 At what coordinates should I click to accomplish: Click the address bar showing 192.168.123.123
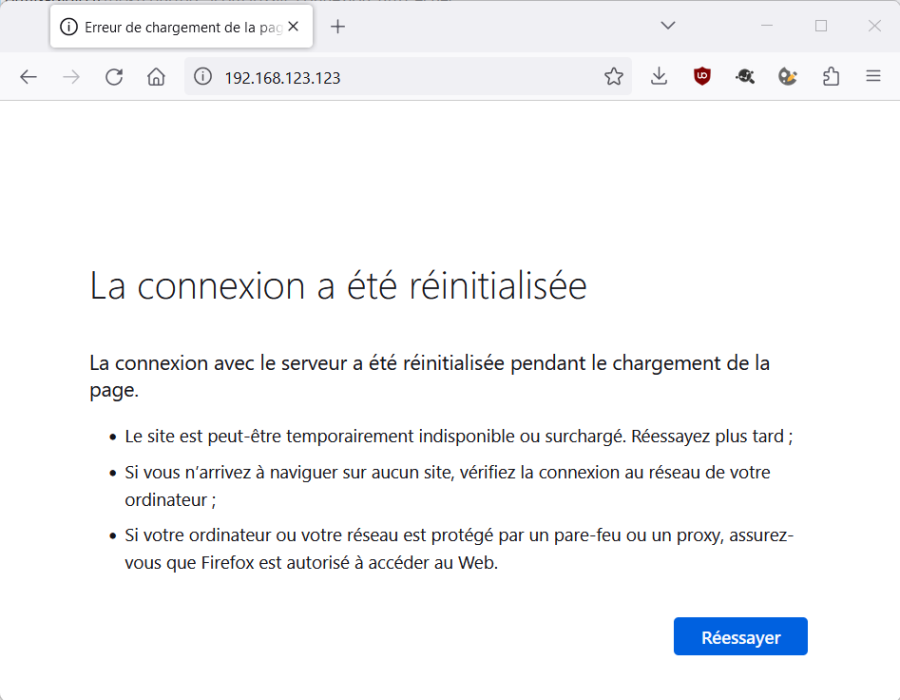[x=400, y=77]
